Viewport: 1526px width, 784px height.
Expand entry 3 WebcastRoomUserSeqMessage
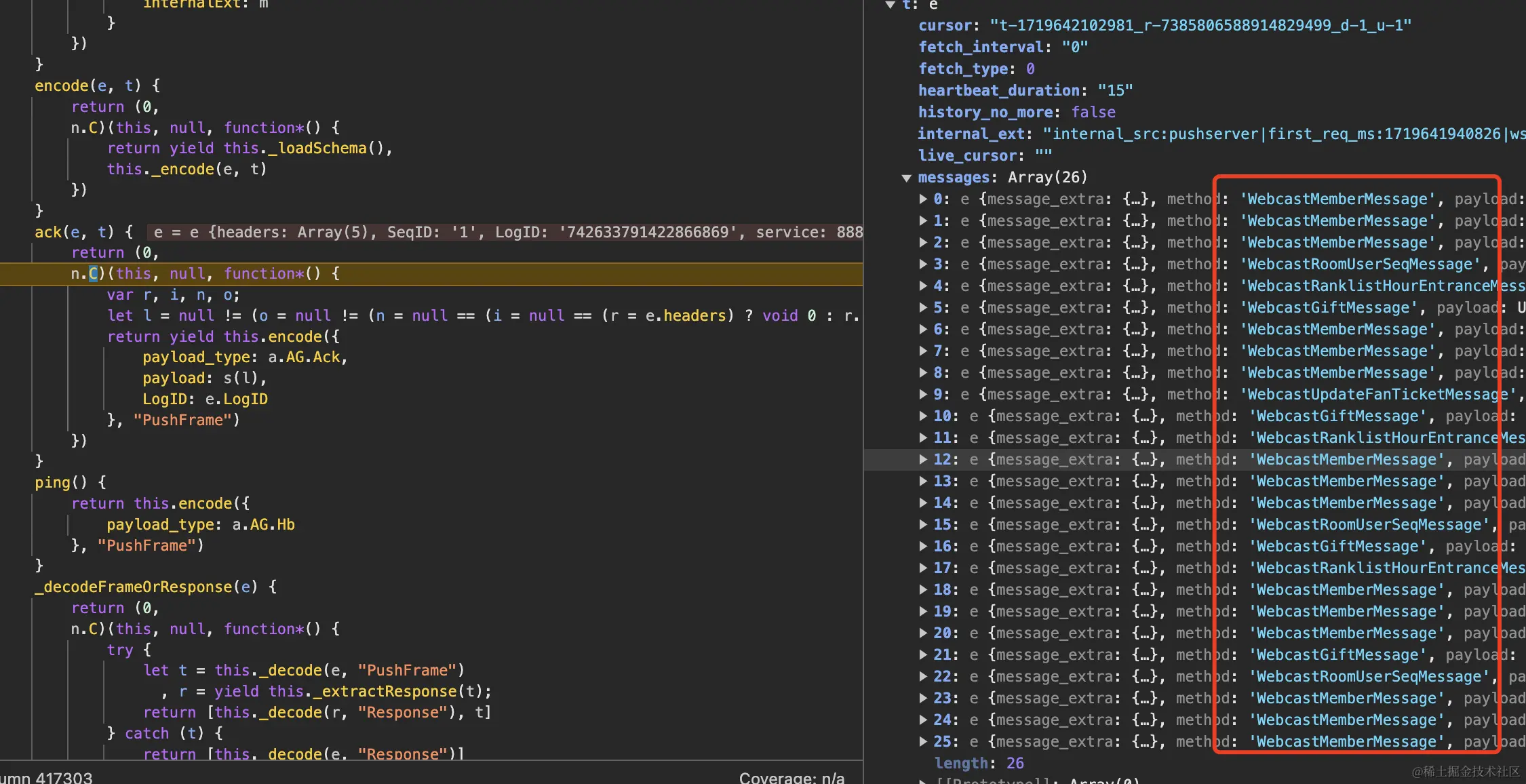pyautogui.click(x=923, y=264)
